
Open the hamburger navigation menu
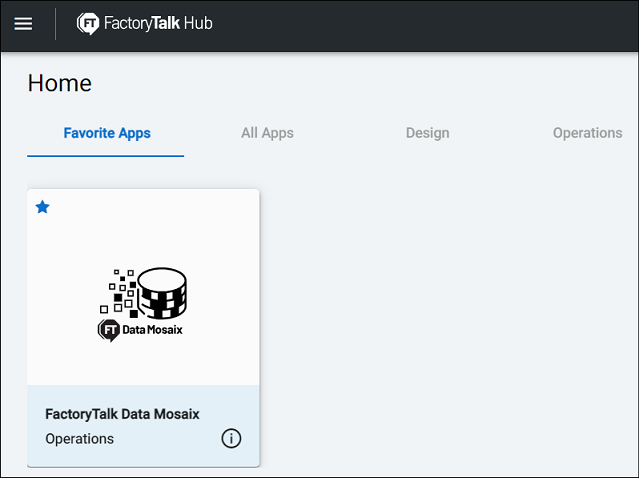click(x=23, y=24)
